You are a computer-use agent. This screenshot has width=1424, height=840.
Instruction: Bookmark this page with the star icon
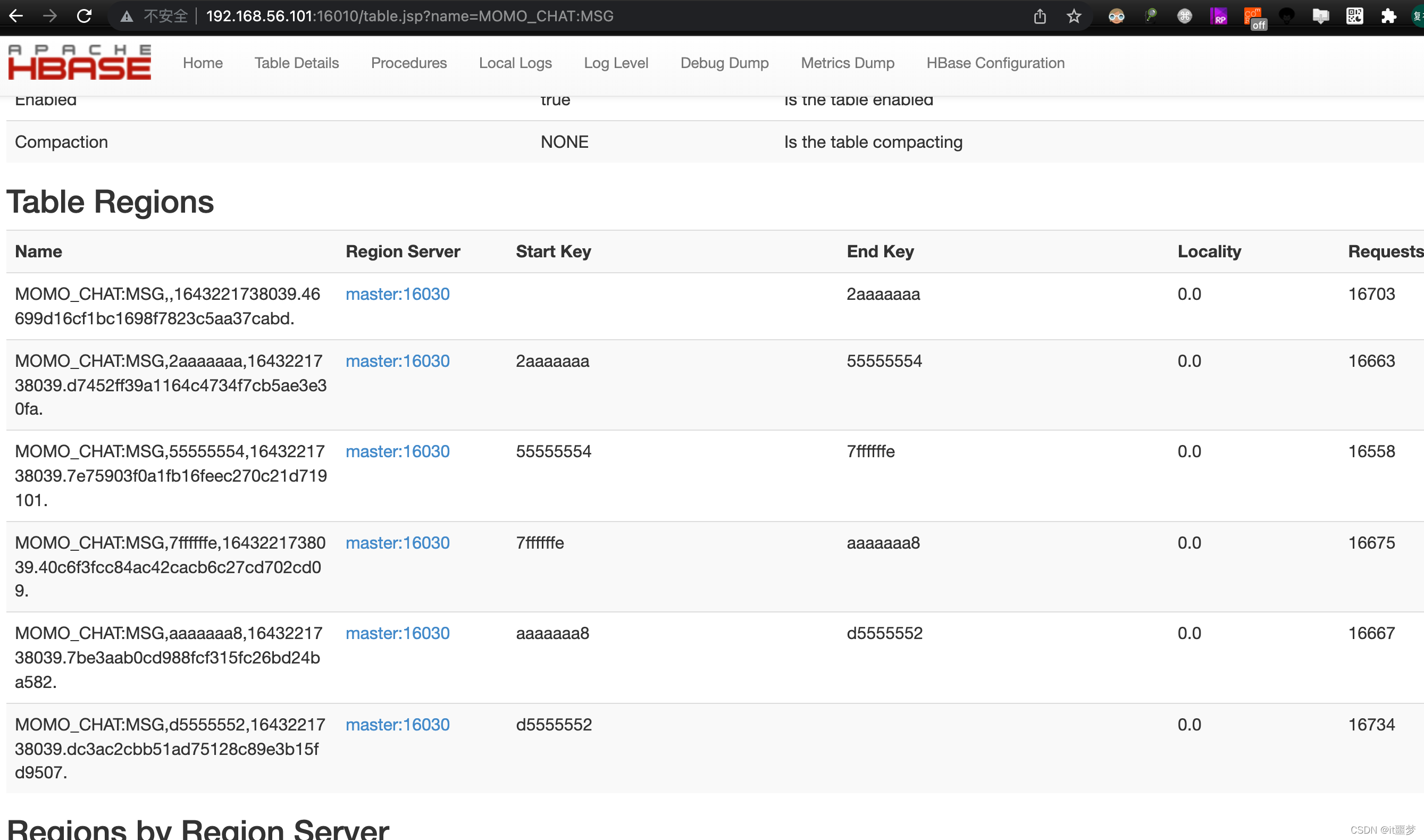(x=1074, y=16)
